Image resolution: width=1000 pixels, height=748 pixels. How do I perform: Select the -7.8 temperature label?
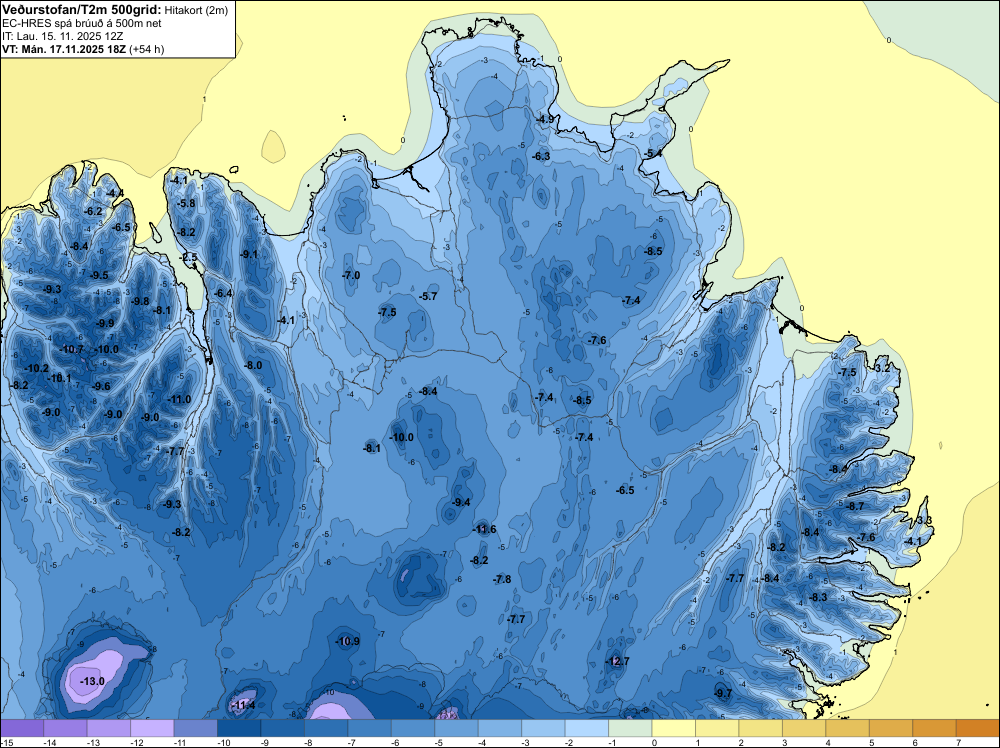(x=503, y=579)
